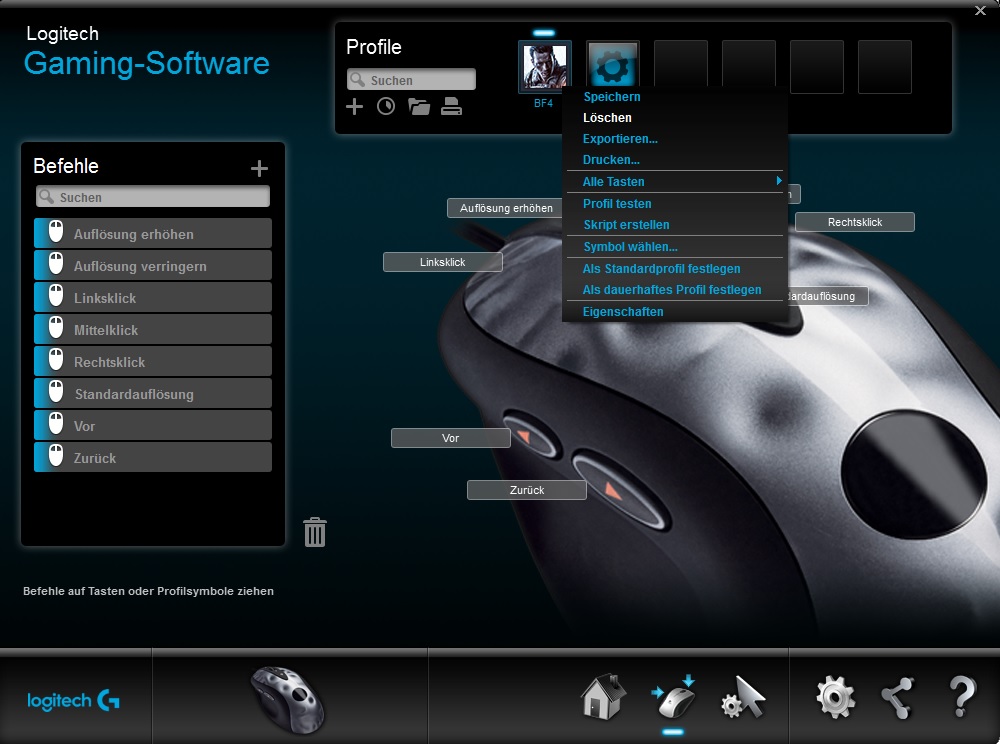Open Eigenschaften from the context menu
Viewport: 1000px width, 744px height.
pyautogui.click(x=675, y=312)
